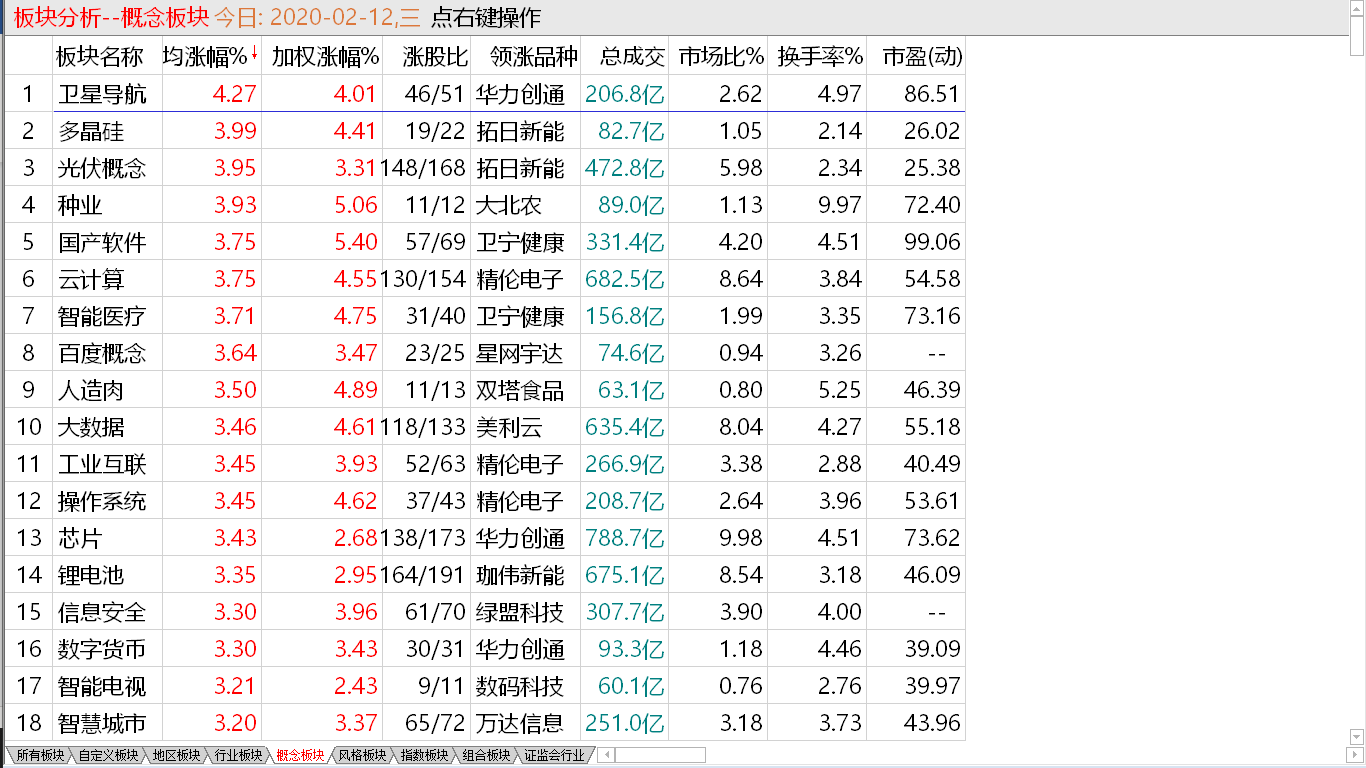Screen dimensions: 1366x768
Task: Click leading stock 万达信息
Action: coord(520,723)
